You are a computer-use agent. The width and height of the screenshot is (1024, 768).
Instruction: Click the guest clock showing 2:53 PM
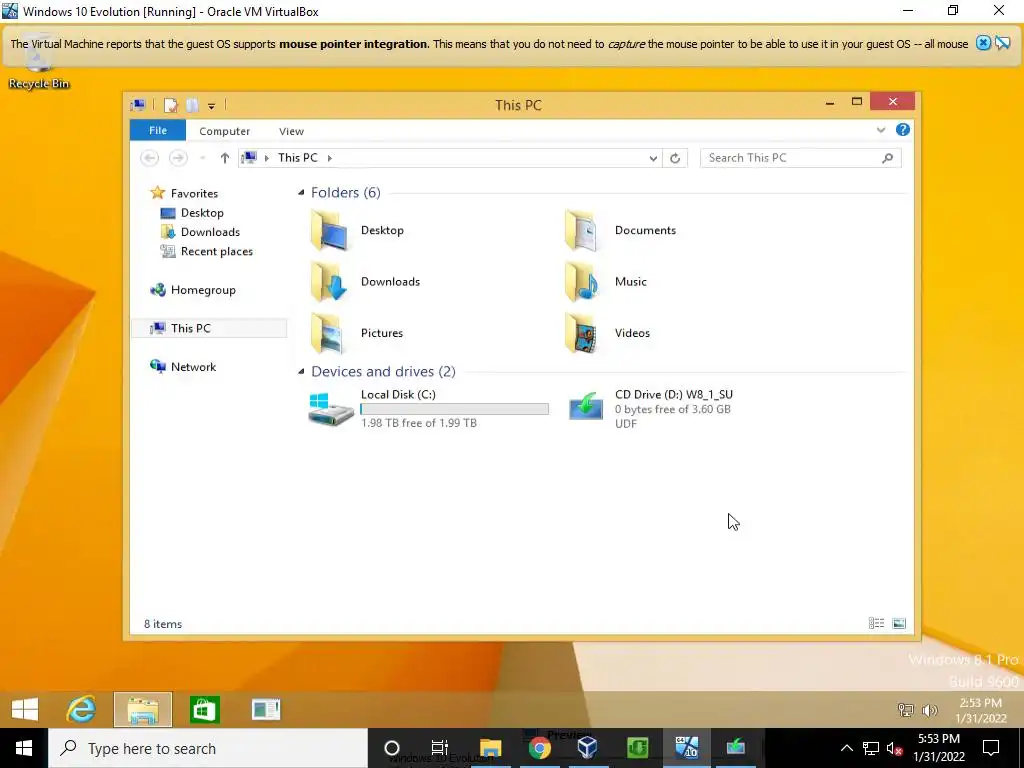(980, 711)
